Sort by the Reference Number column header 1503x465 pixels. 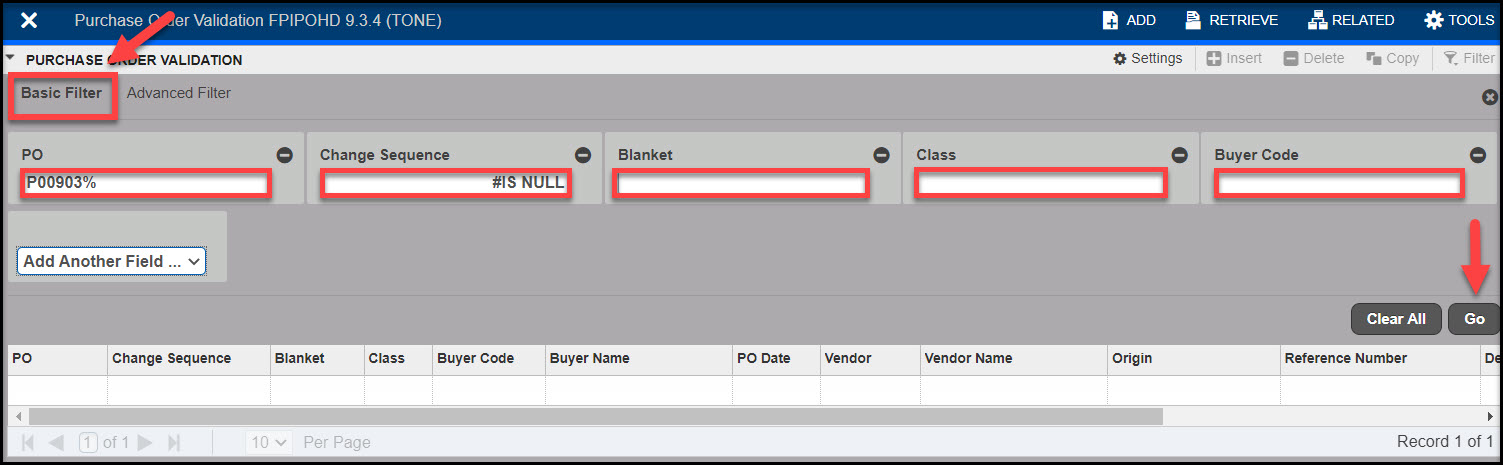click(x=1380, y=359)
